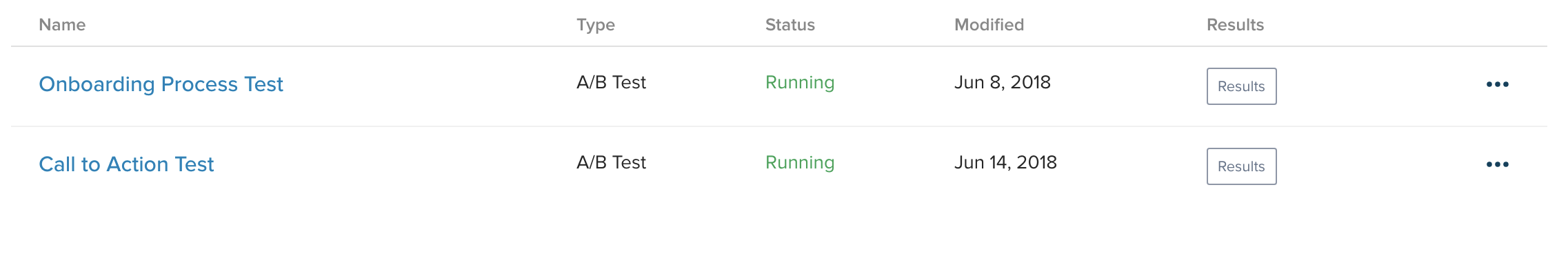Sort by the Modified column header
This screenshot has height=261, width=1568.
989,25
